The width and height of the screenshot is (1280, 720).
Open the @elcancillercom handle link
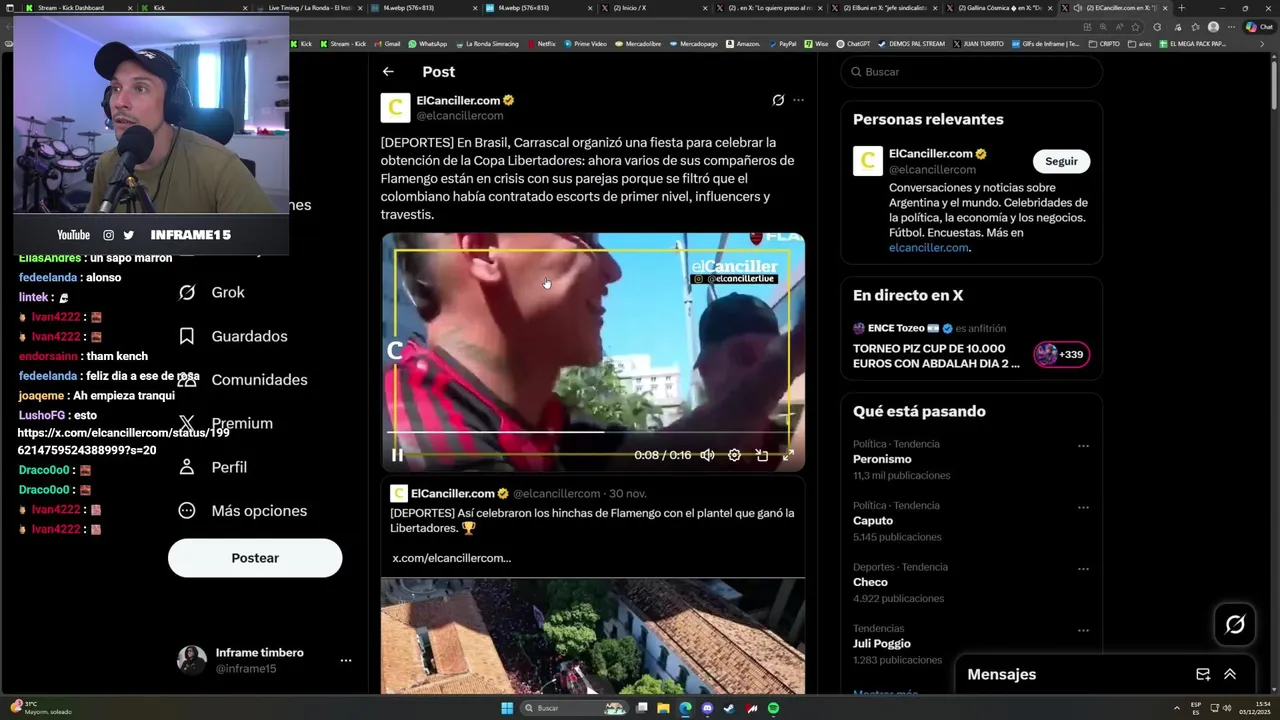pos(460,116)
